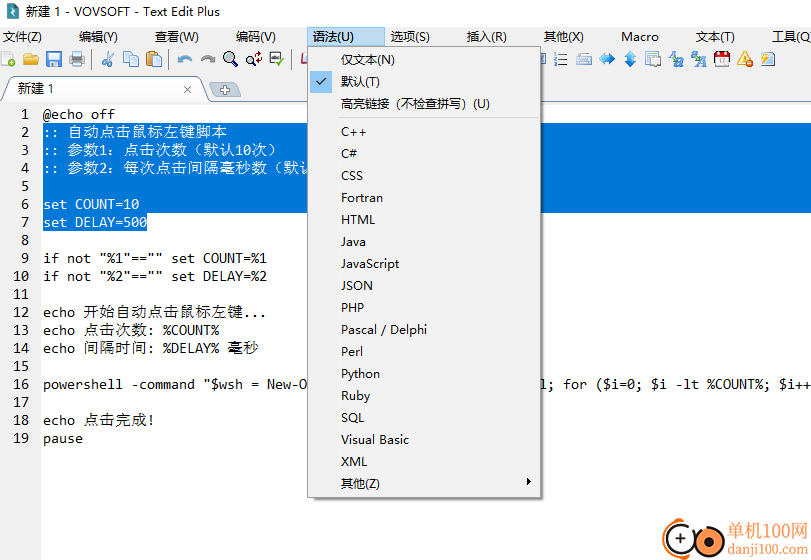Select 仅文本(N) syntax option

pos(424,59)
